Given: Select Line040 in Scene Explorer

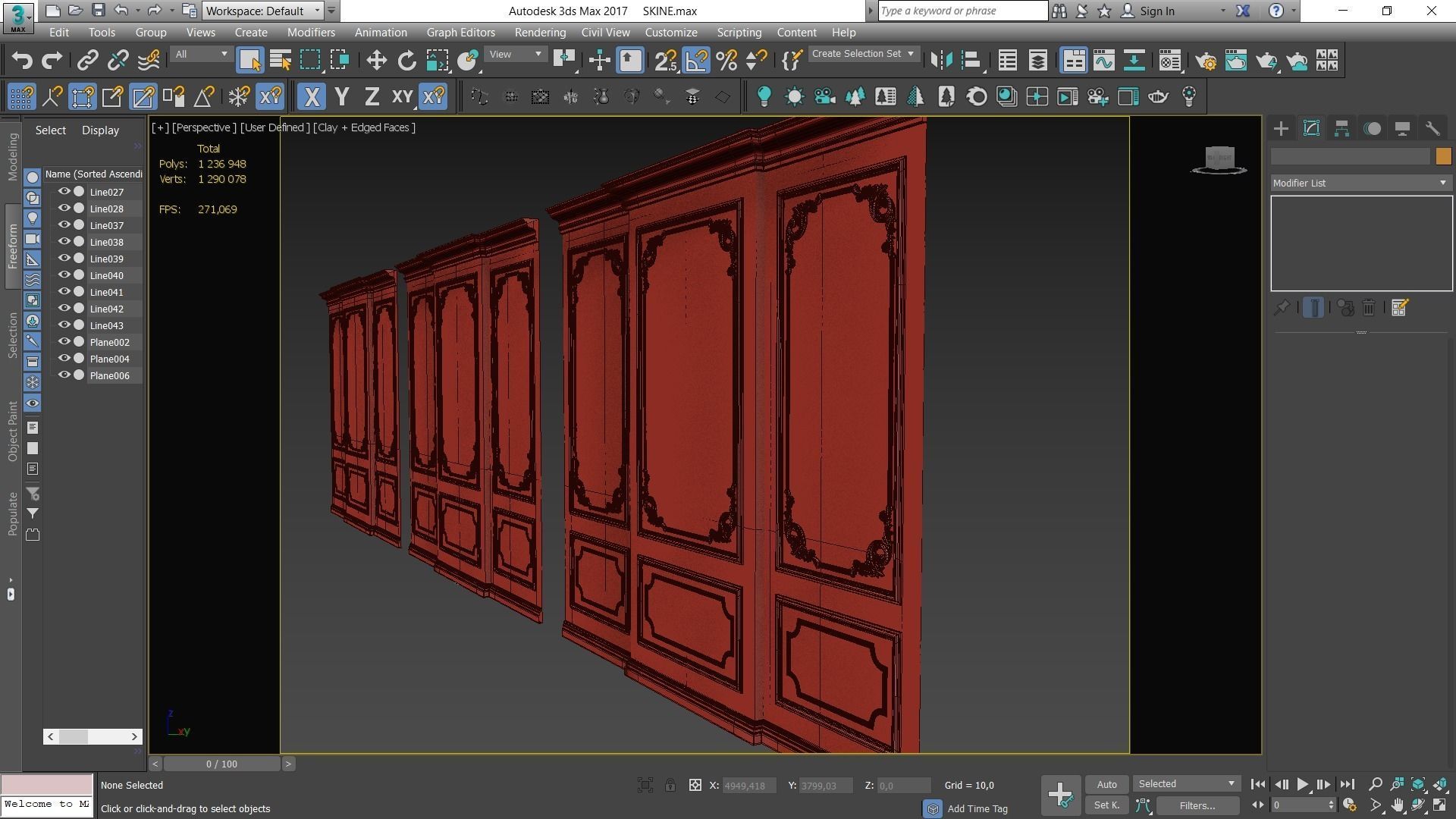Looking at the screenshot, I should pos(106,275).
